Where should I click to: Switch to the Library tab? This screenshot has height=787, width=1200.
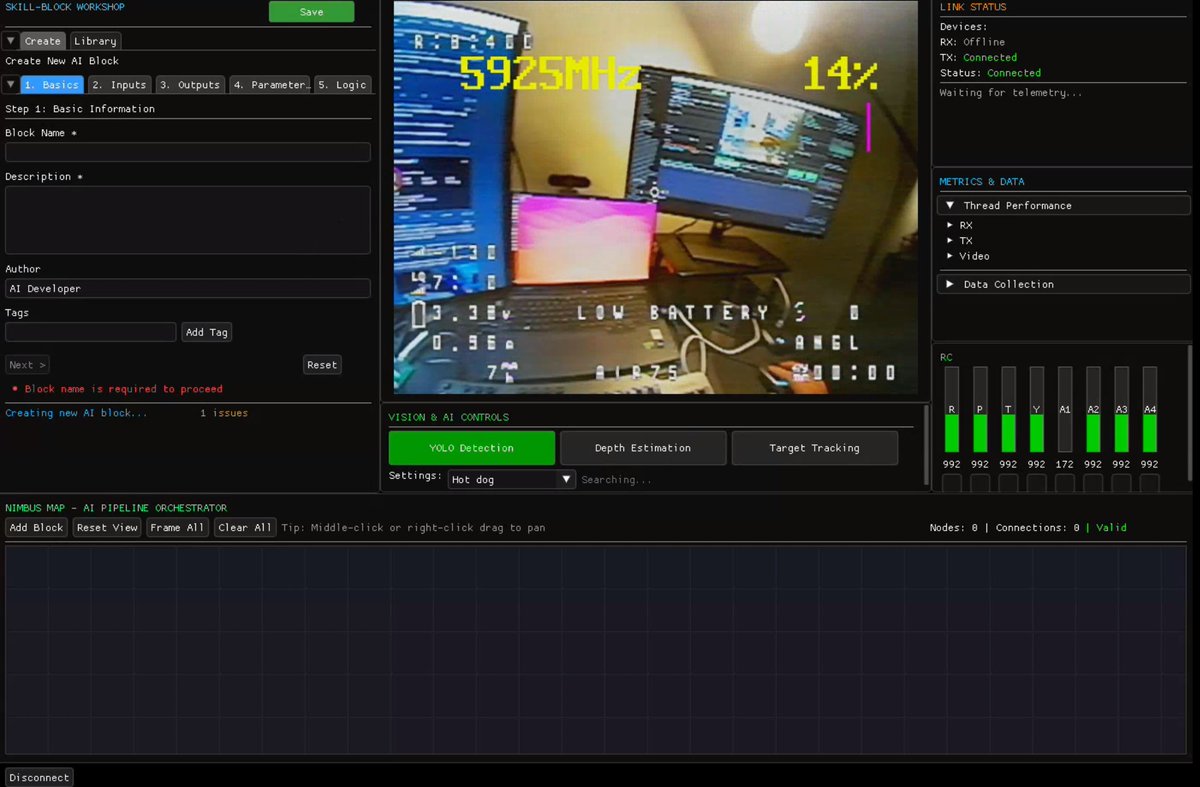pyautogui.click(x=94, y=41)
